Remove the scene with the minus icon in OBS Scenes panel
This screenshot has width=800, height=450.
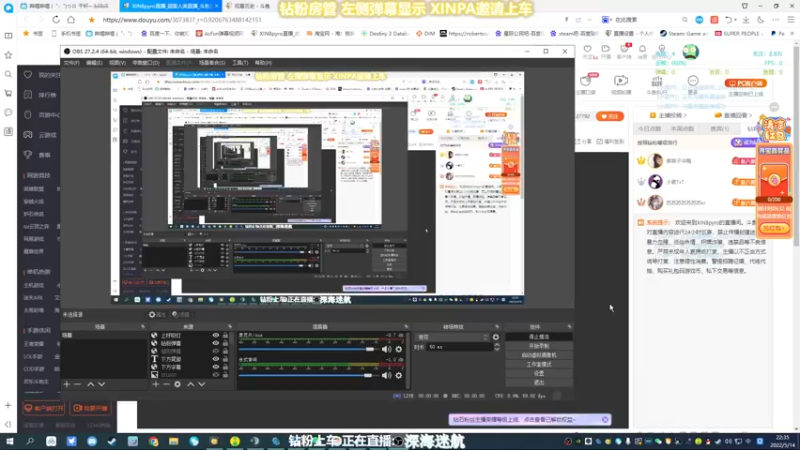[x=78, y=384]
